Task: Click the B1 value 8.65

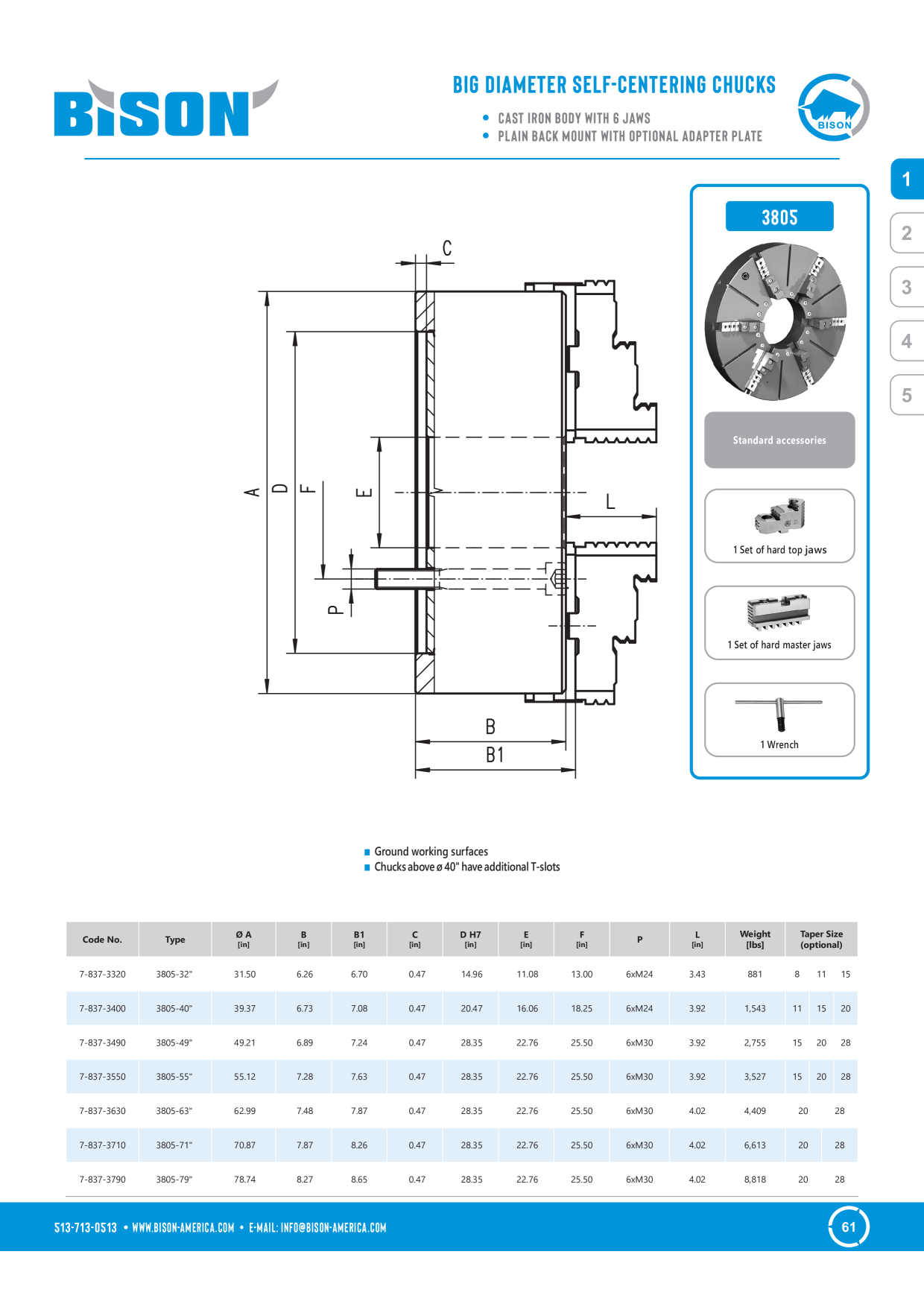Action: [x=359, y=1180]
